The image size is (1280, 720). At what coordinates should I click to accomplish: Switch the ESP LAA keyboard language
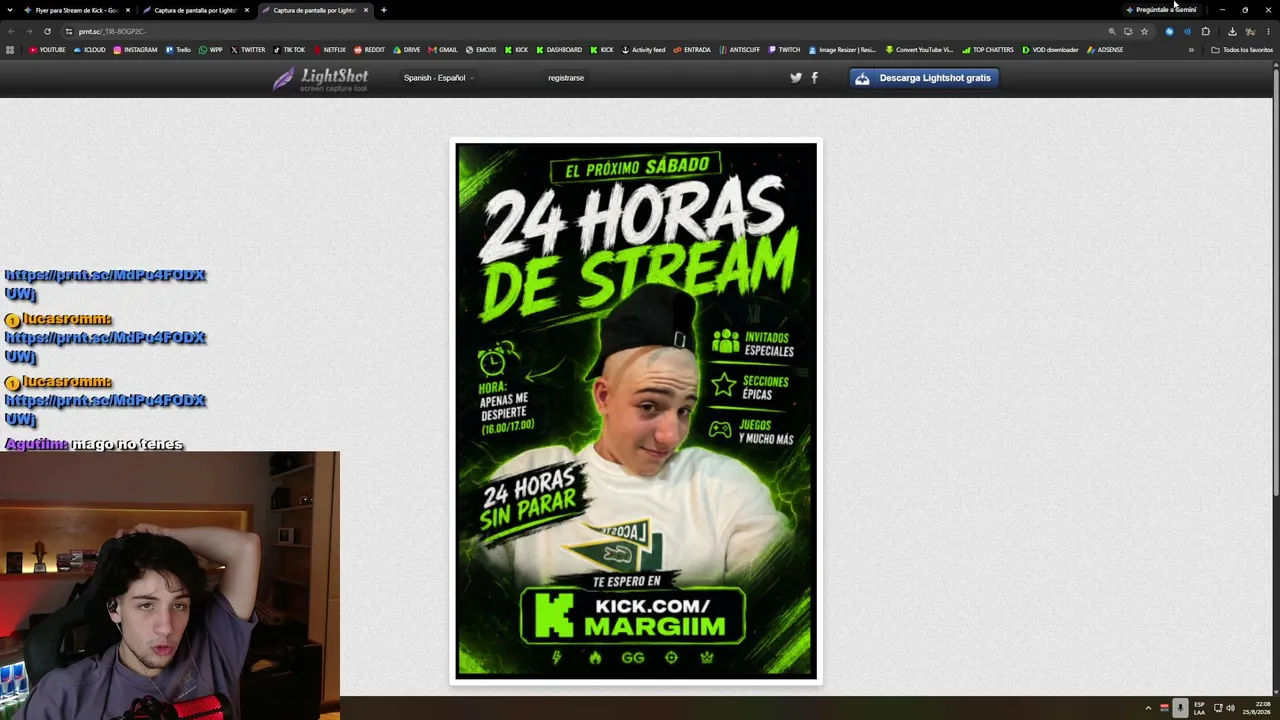coord(1199,708)
